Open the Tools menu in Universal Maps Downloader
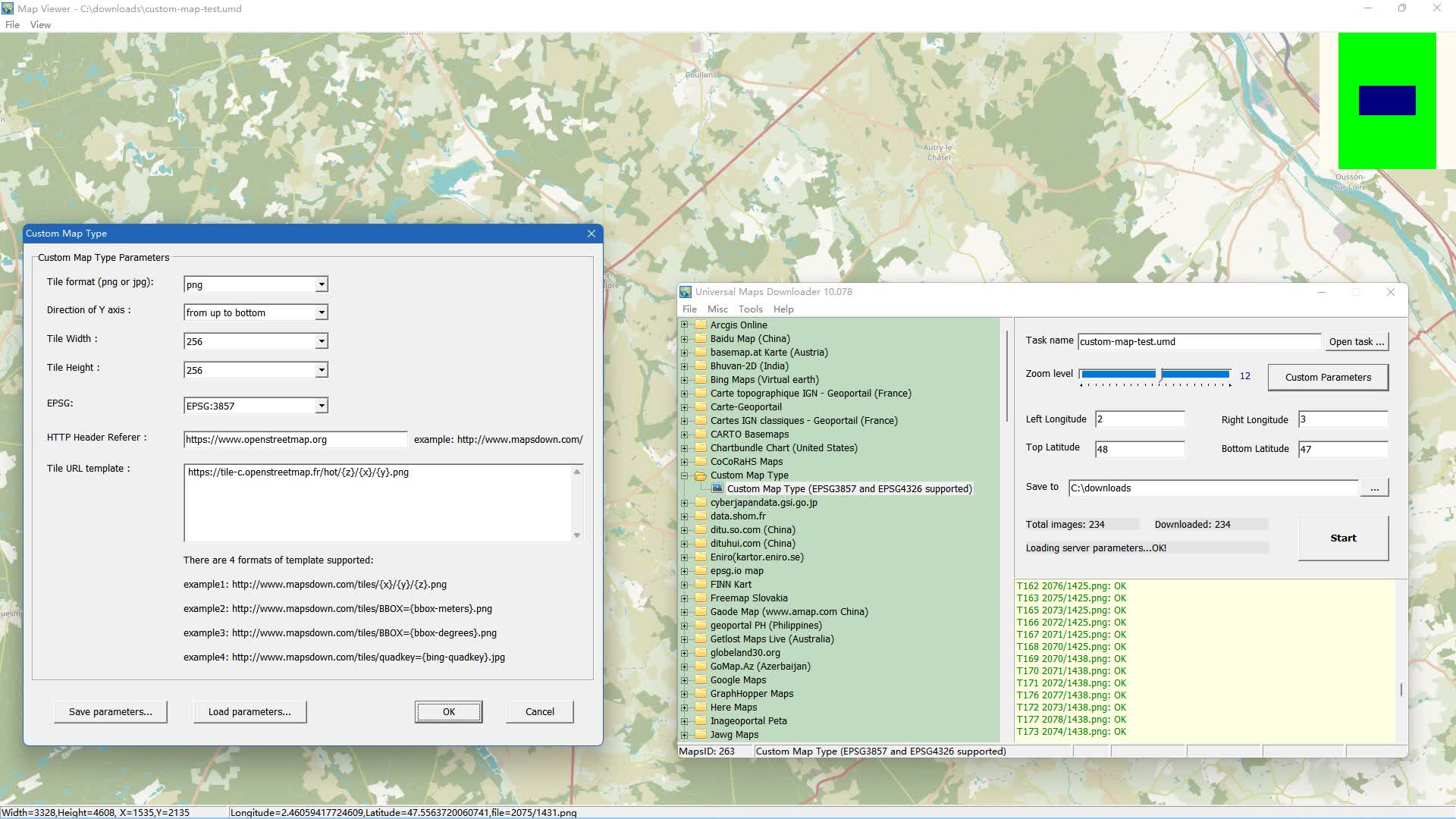Screen dimensions: 1456x819 click(750, 309)
